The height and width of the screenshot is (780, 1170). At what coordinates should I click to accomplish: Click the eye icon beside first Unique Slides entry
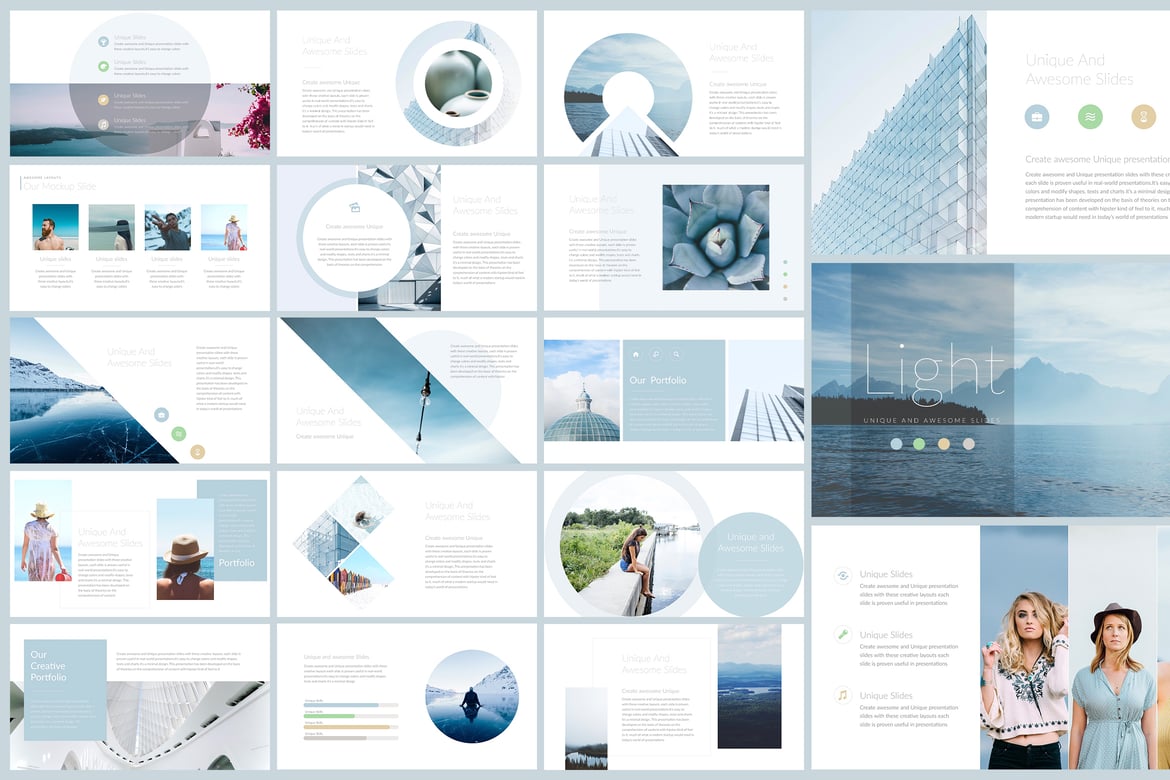click(x=842, y=575)
